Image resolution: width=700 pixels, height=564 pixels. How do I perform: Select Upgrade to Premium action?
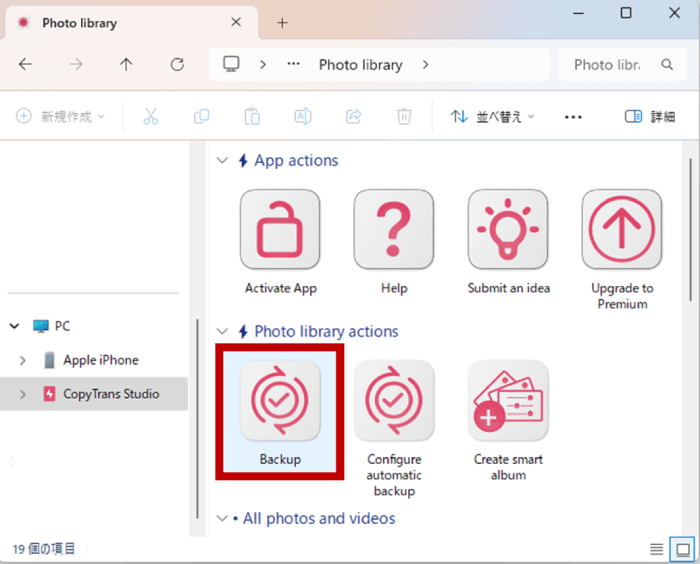[x=622, y=250]
